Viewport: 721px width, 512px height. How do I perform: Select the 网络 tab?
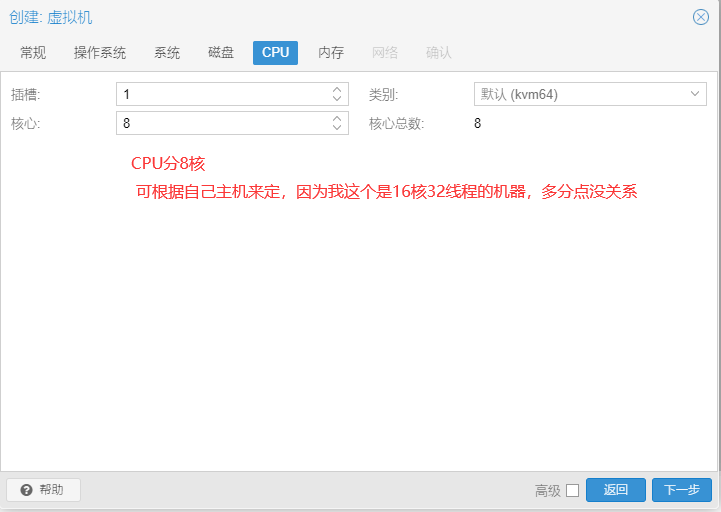[x=385, y=53]
